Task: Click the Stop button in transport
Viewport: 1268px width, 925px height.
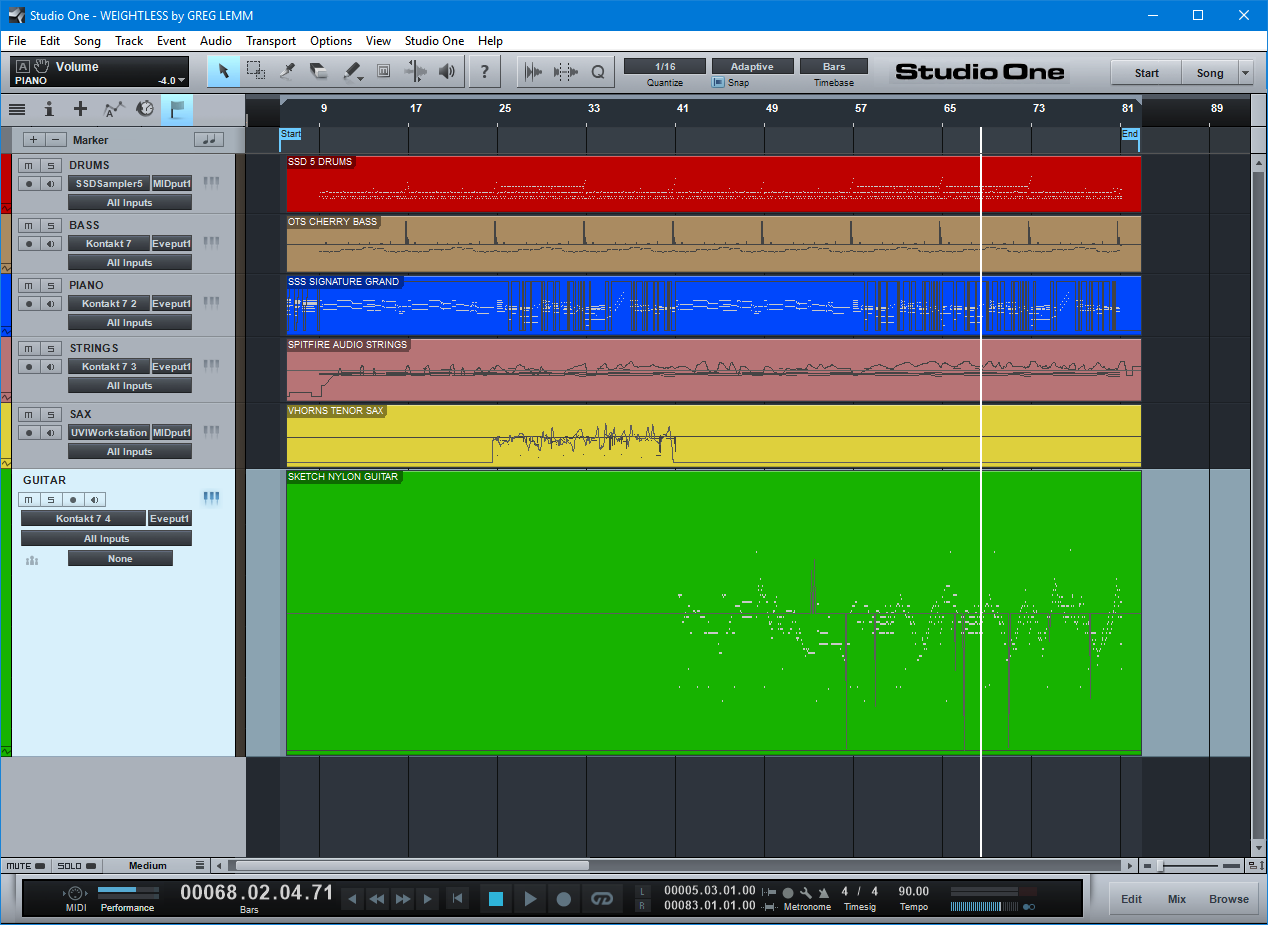Action: tap(496, 898)
